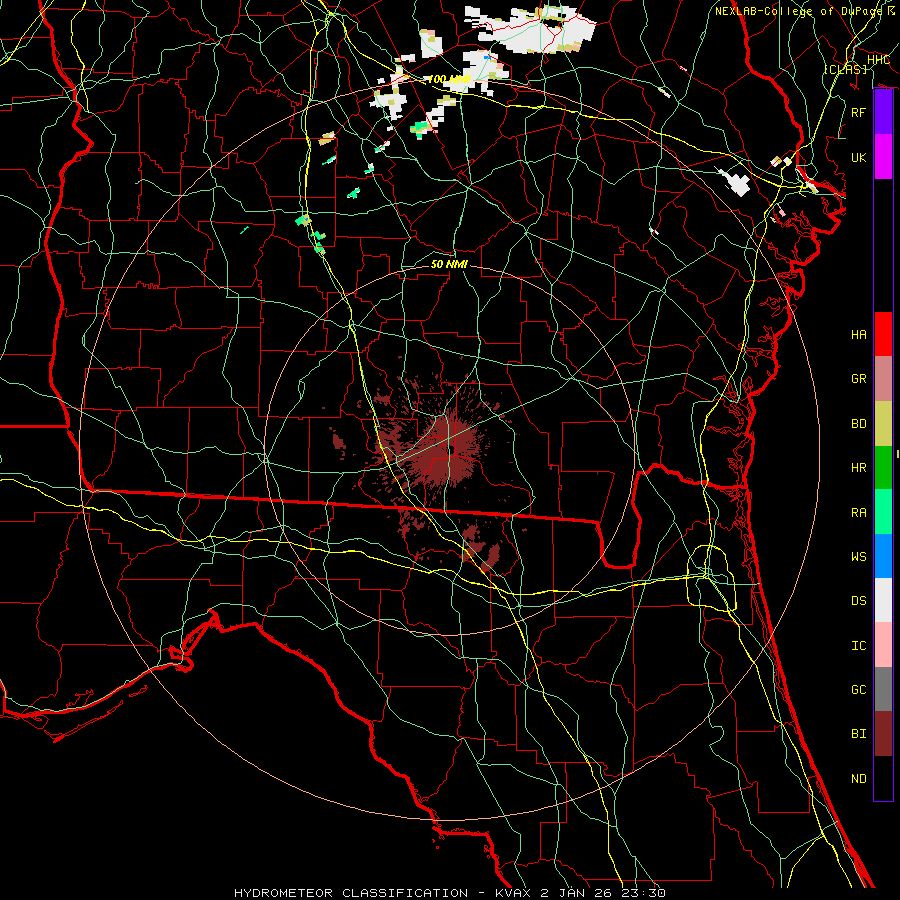Viewport: 900px width, 900px height.
Task: Click the BD legend label
Action: tap(859, 424)
